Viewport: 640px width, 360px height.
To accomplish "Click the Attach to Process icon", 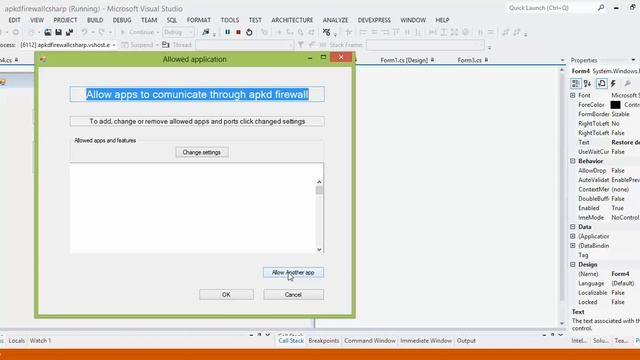I will tap(206, 32).
